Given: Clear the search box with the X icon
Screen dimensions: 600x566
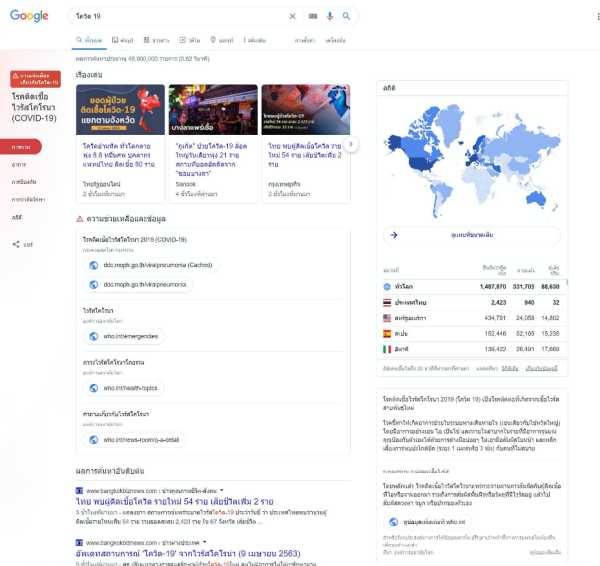Looking at the screenshot, I should coord(292,17).
